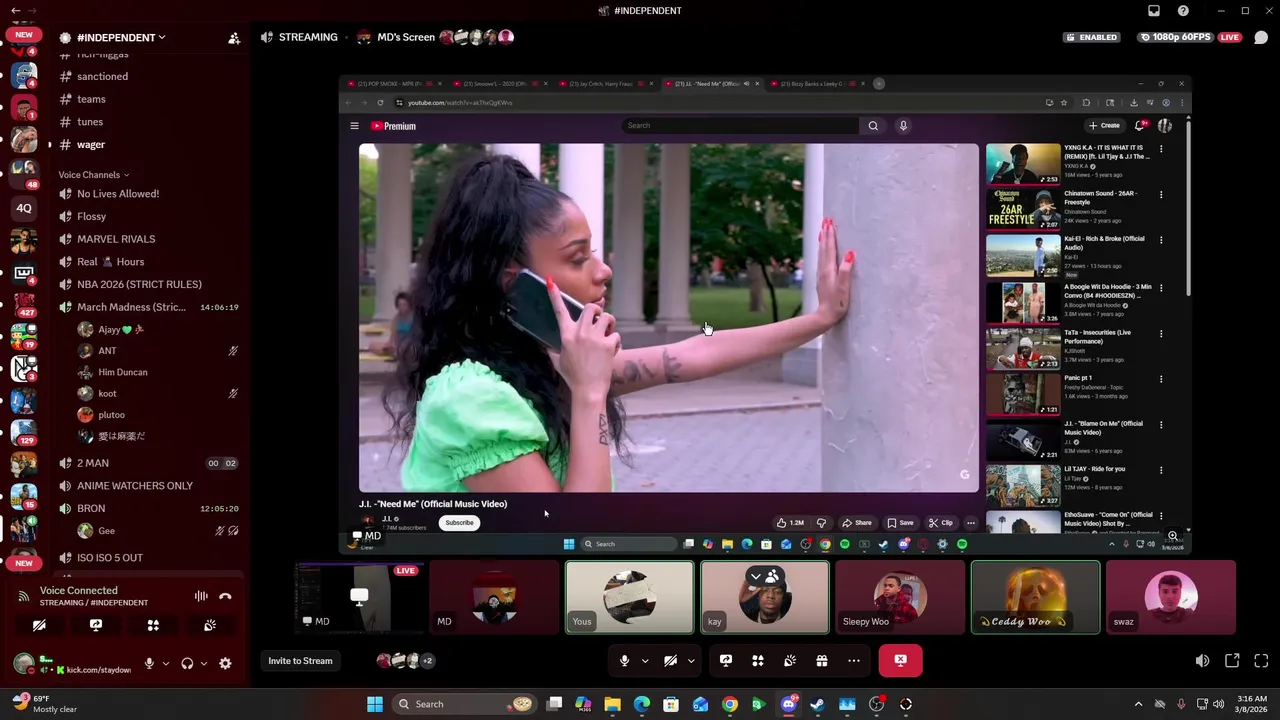Click share screen icon in stream control bar
Viewport: 1280px width, 720px height.
point(726,661)
